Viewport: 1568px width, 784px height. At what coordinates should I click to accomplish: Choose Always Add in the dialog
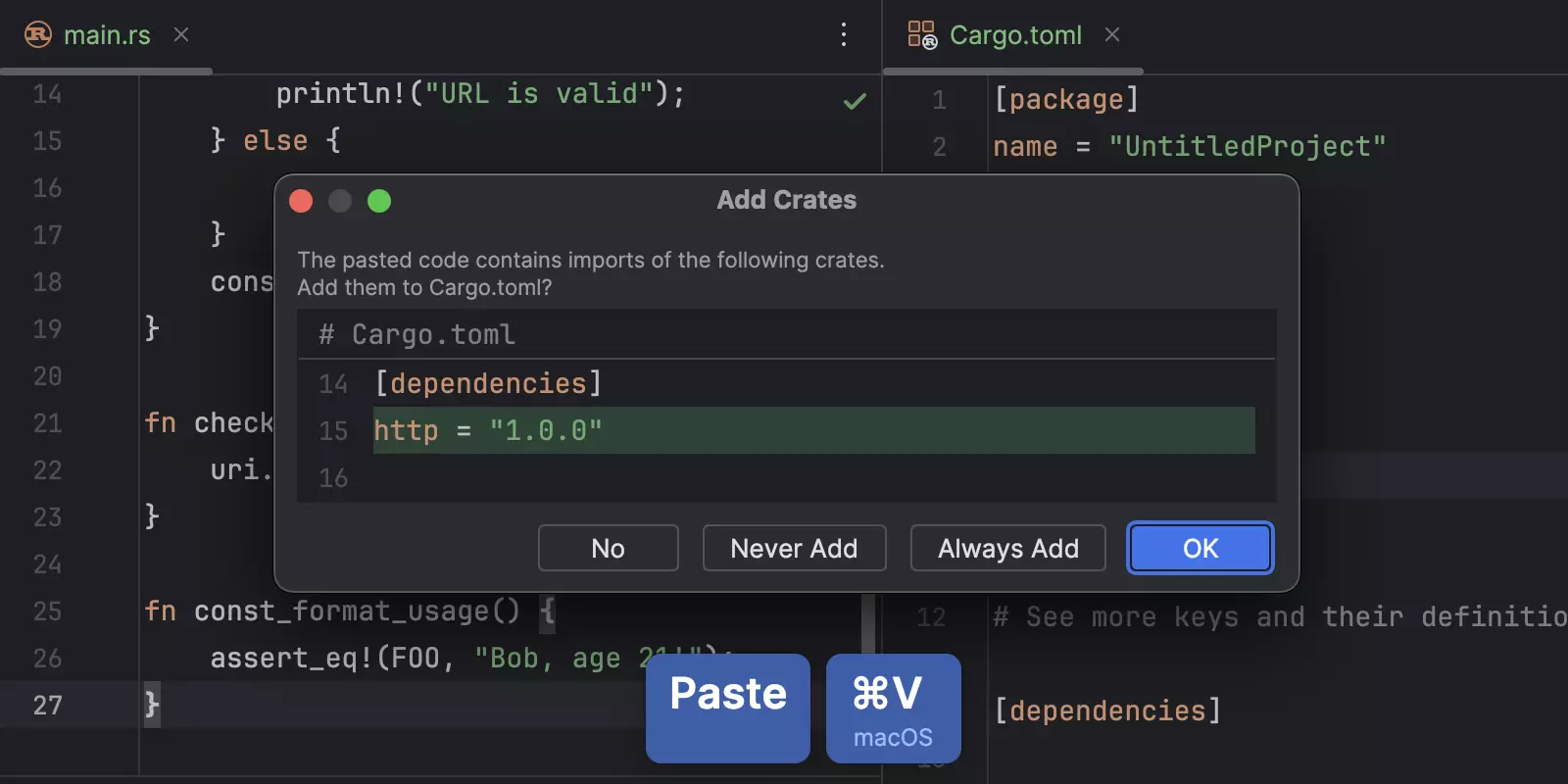pos(1007,548)
